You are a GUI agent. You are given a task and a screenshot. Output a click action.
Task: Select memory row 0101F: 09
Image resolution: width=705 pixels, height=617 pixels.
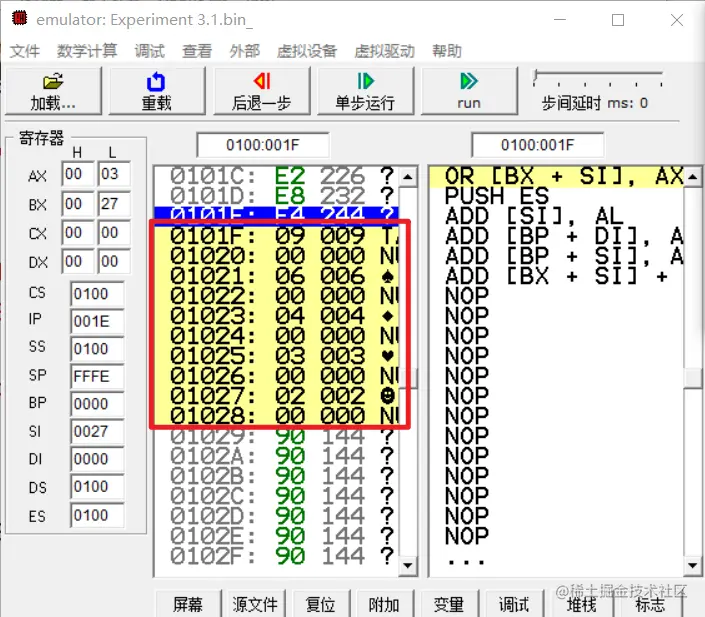click(x=276, y=235)
